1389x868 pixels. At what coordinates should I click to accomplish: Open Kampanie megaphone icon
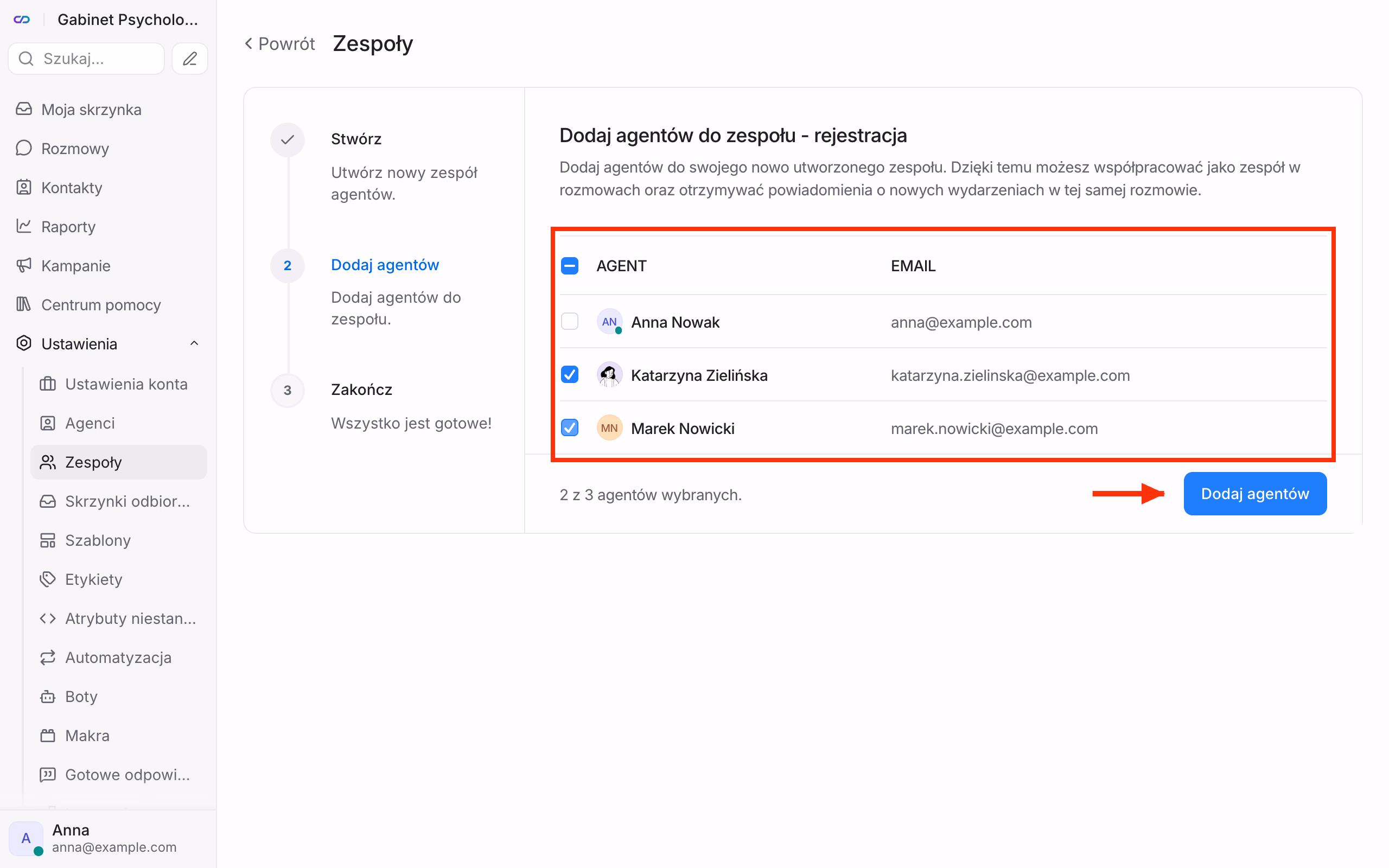(x=23, y=265)
